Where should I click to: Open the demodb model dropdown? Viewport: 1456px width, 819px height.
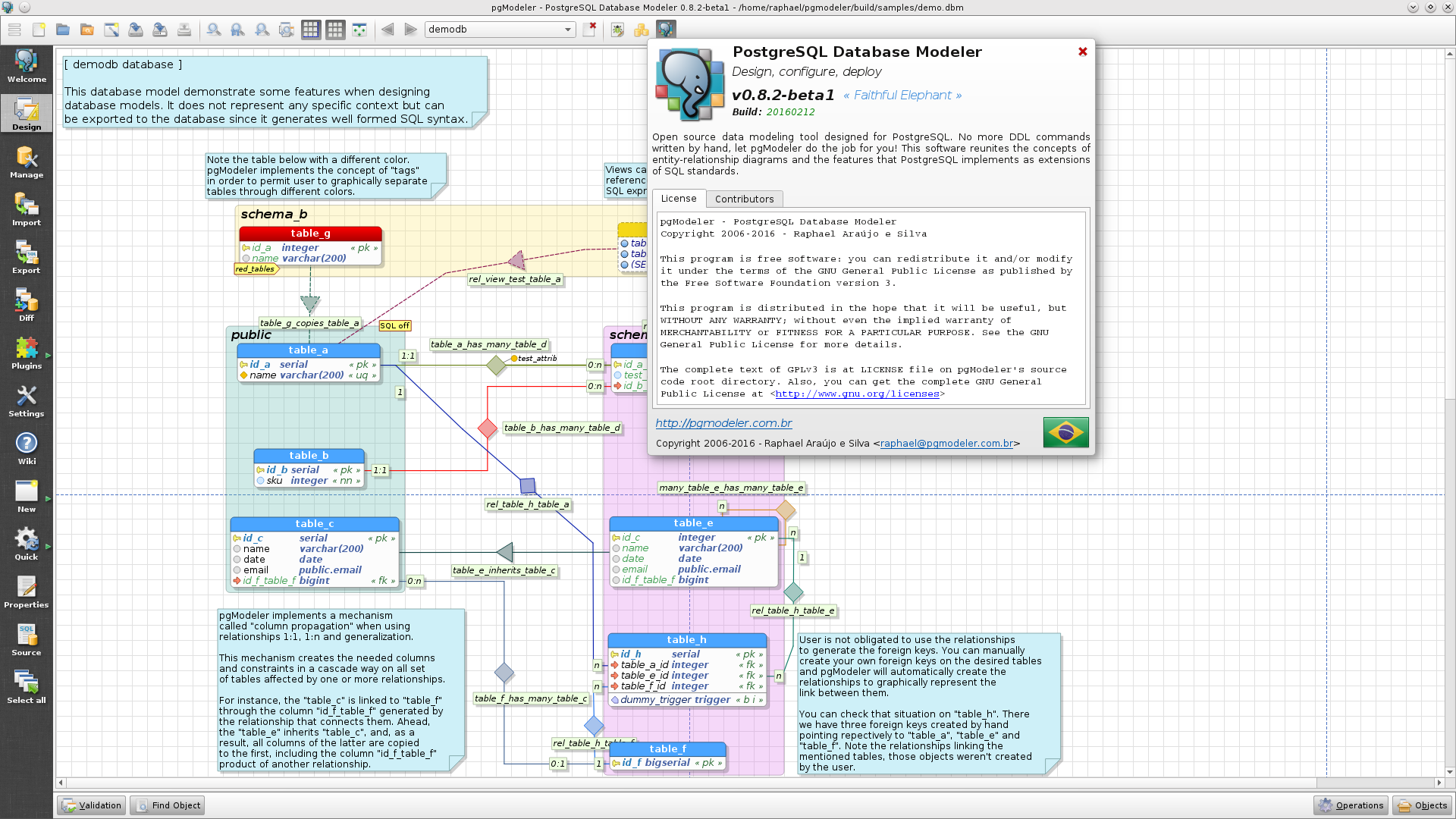[x=500, y=30]
